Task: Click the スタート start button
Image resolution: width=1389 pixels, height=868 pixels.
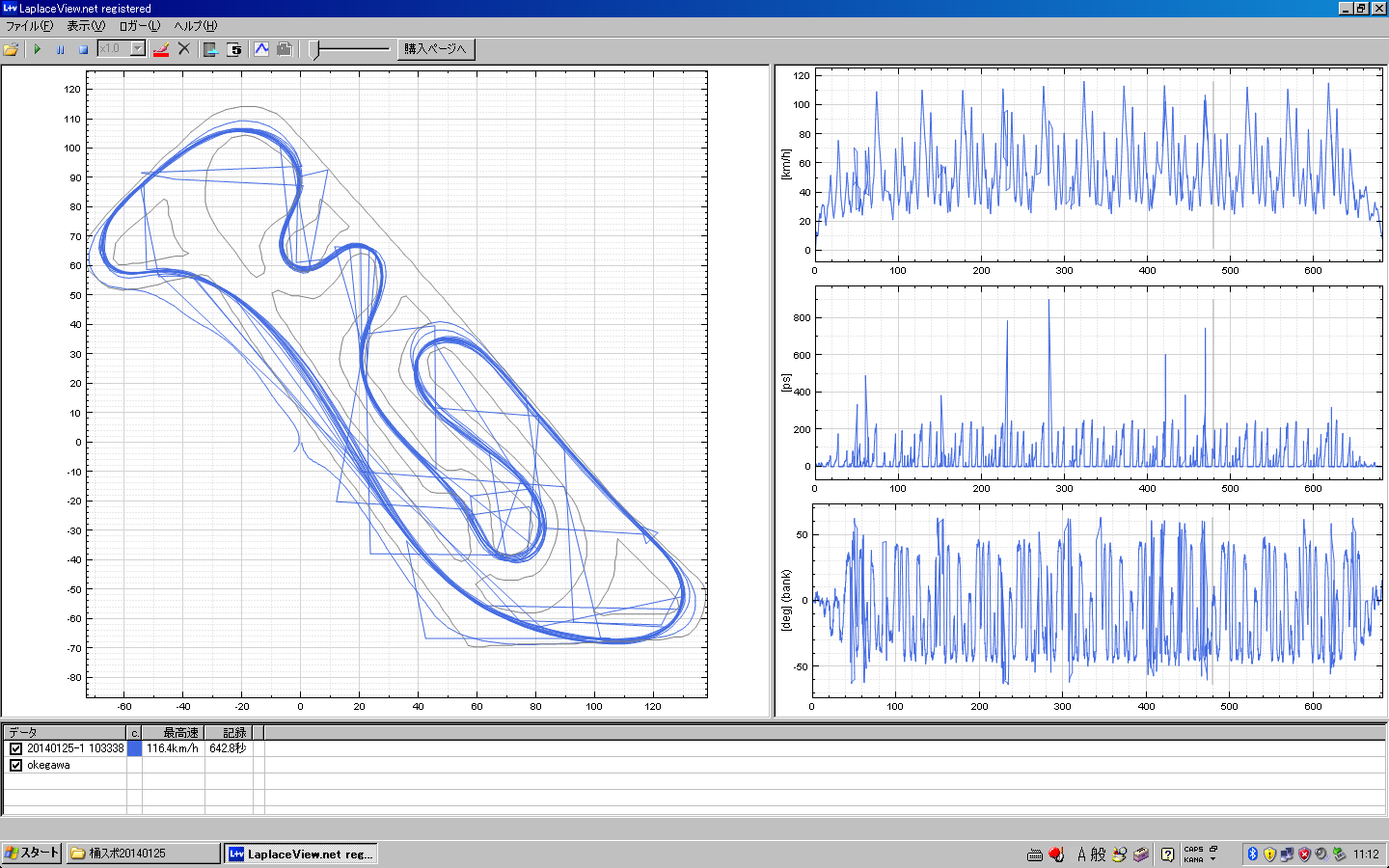Action: pos(32,853)
